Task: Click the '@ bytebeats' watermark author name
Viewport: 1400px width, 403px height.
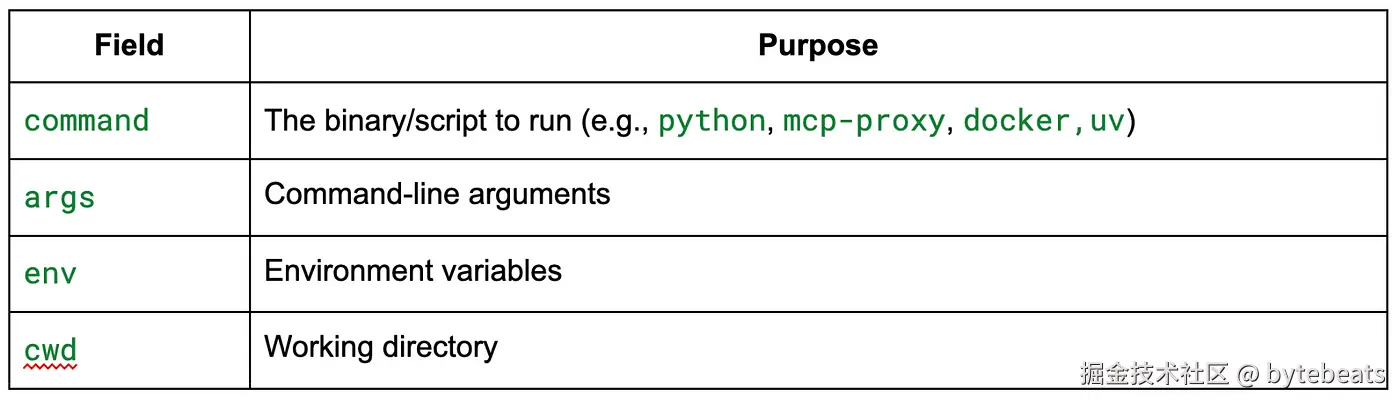Action: (x=1311, y=375)
